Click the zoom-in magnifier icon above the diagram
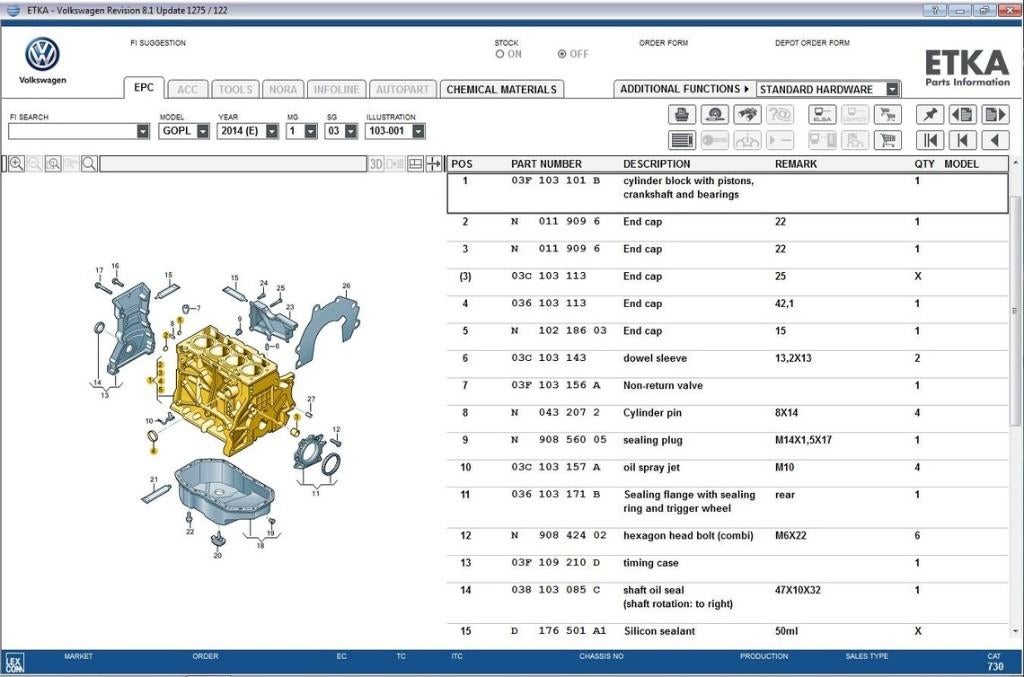Image resolution: width=1024 pixels, height=677 pixels. [15, 163]
